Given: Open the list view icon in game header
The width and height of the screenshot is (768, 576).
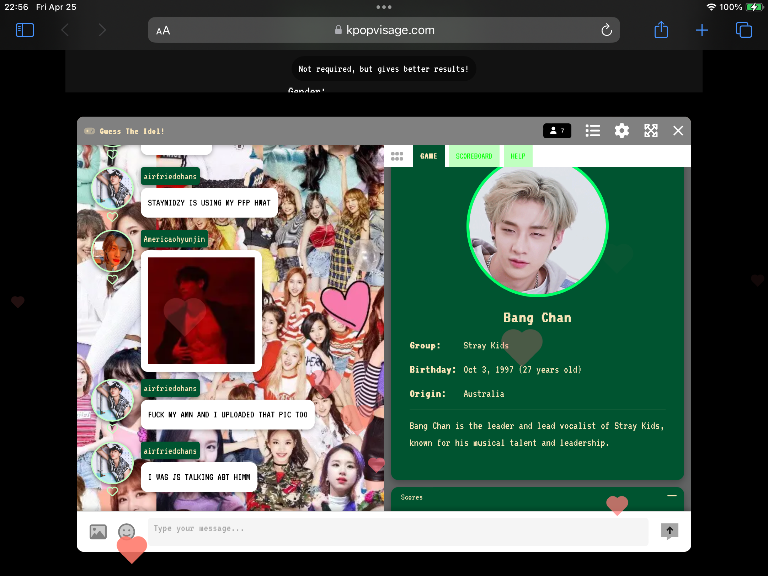Looking at the screenshot, I should 593,131.
